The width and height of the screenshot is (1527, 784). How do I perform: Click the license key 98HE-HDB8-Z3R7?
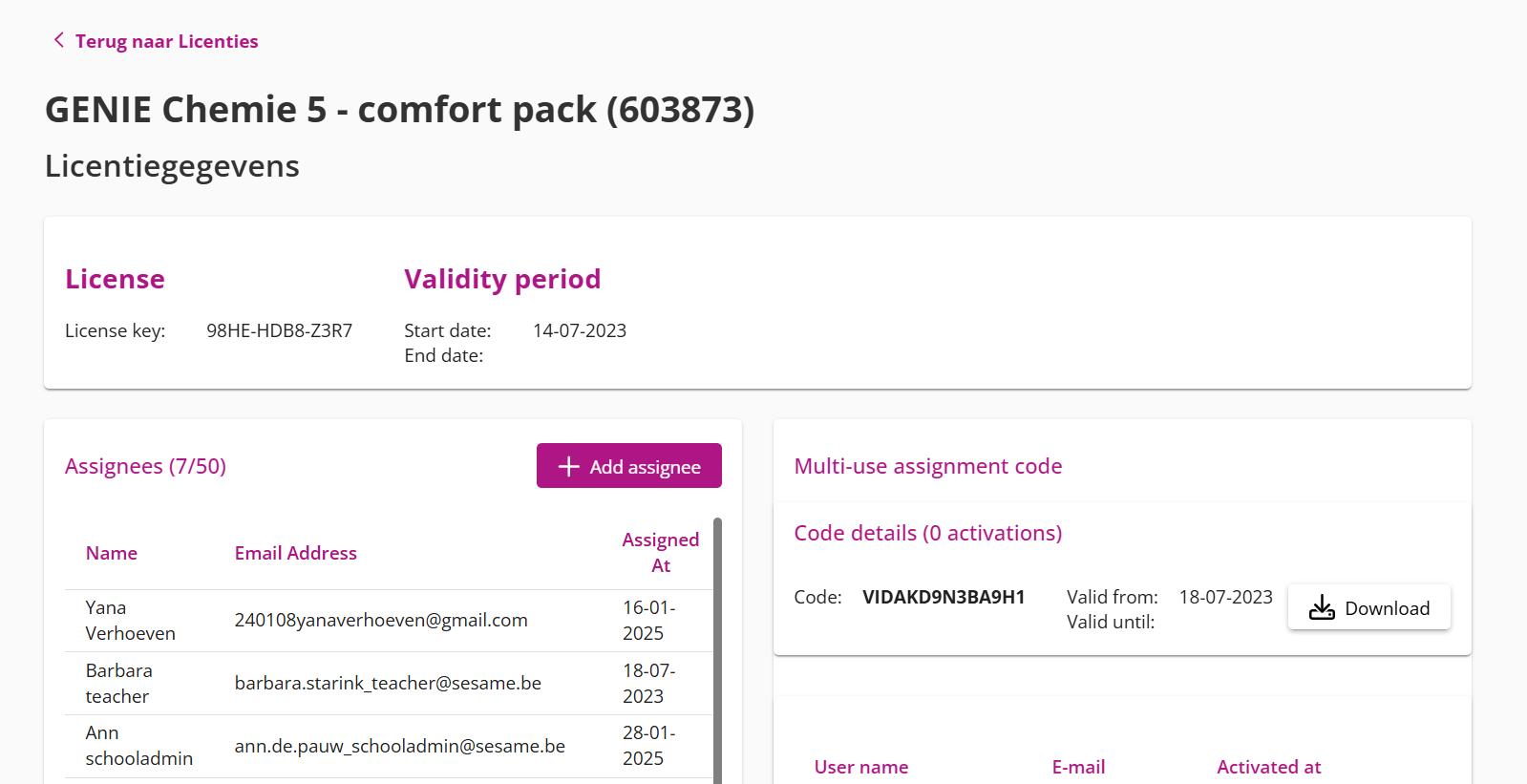279,330
